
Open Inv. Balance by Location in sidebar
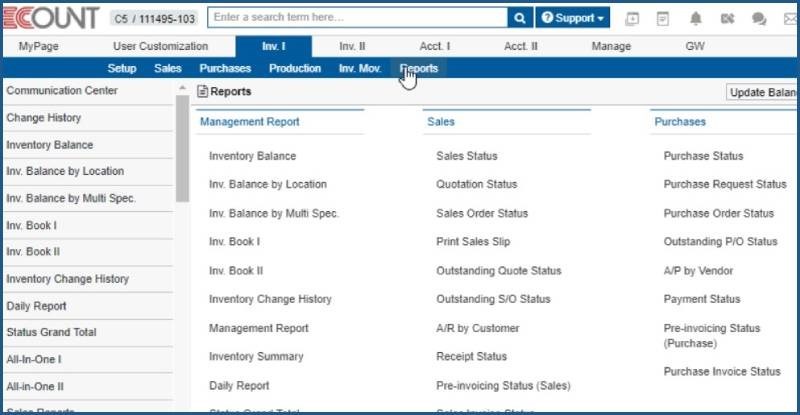pos(65,171)
